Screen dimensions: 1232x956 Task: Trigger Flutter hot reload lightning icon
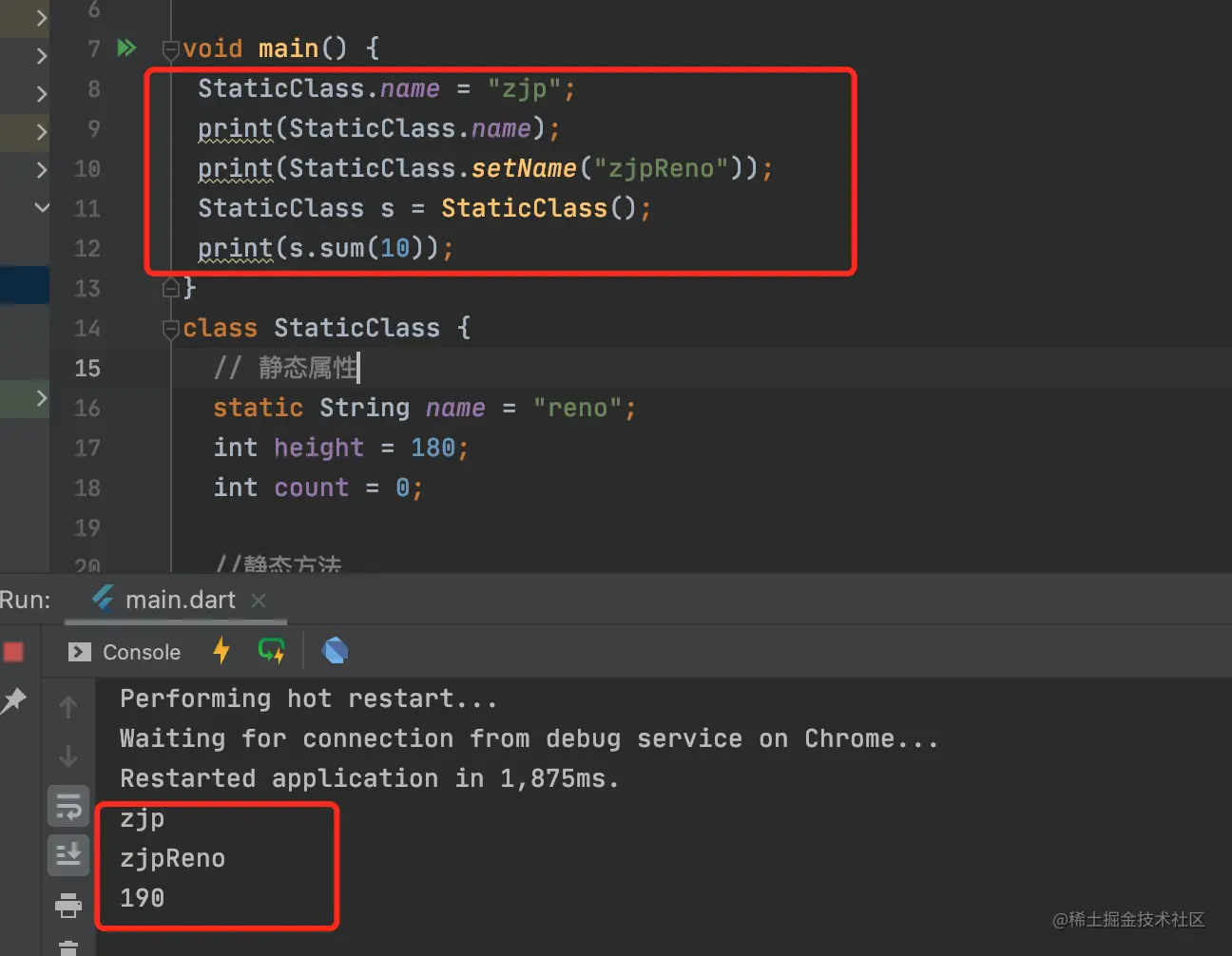point(221,651)
